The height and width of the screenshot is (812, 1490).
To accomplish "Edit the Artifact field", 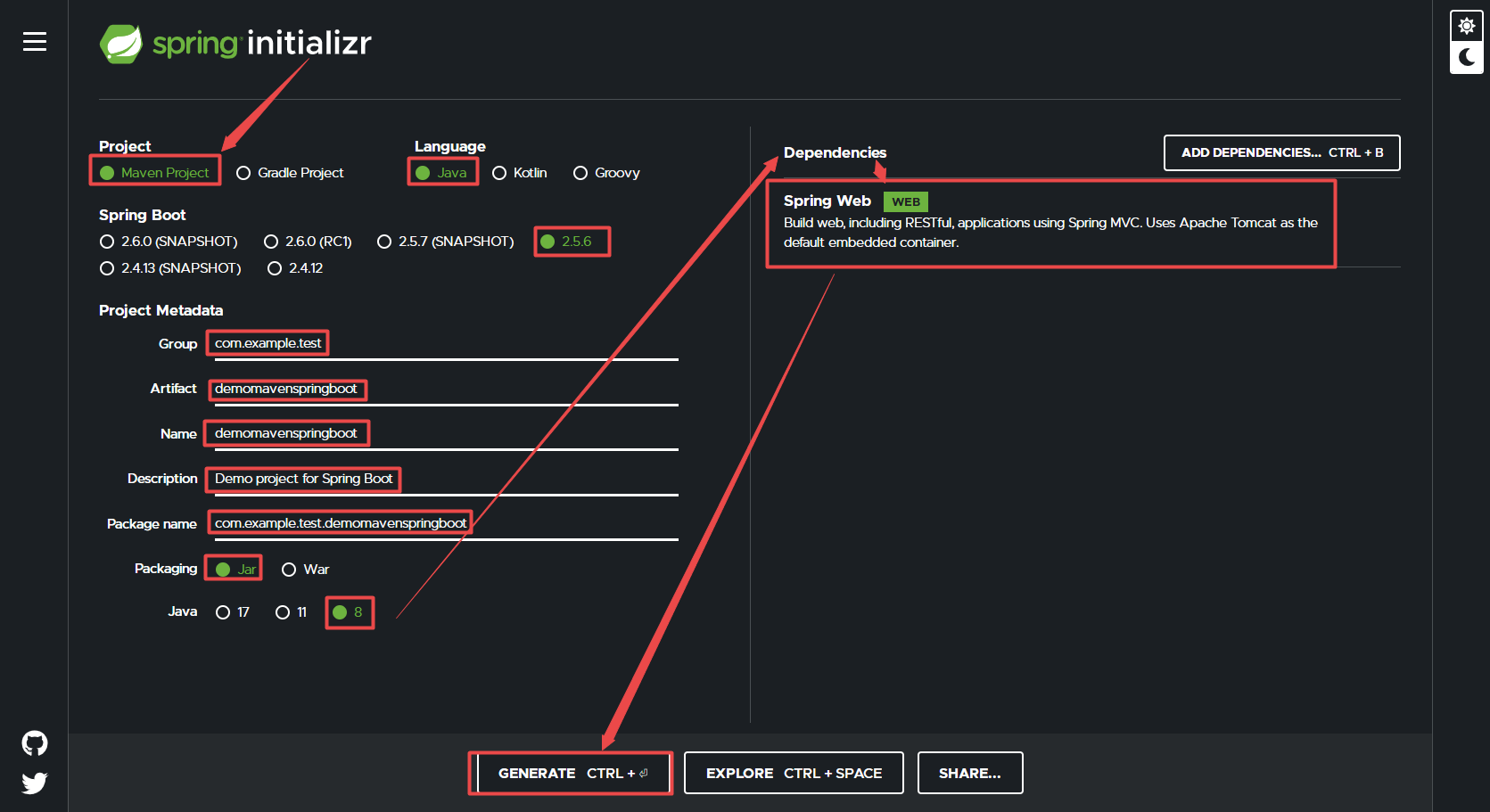I will [446, 390].
